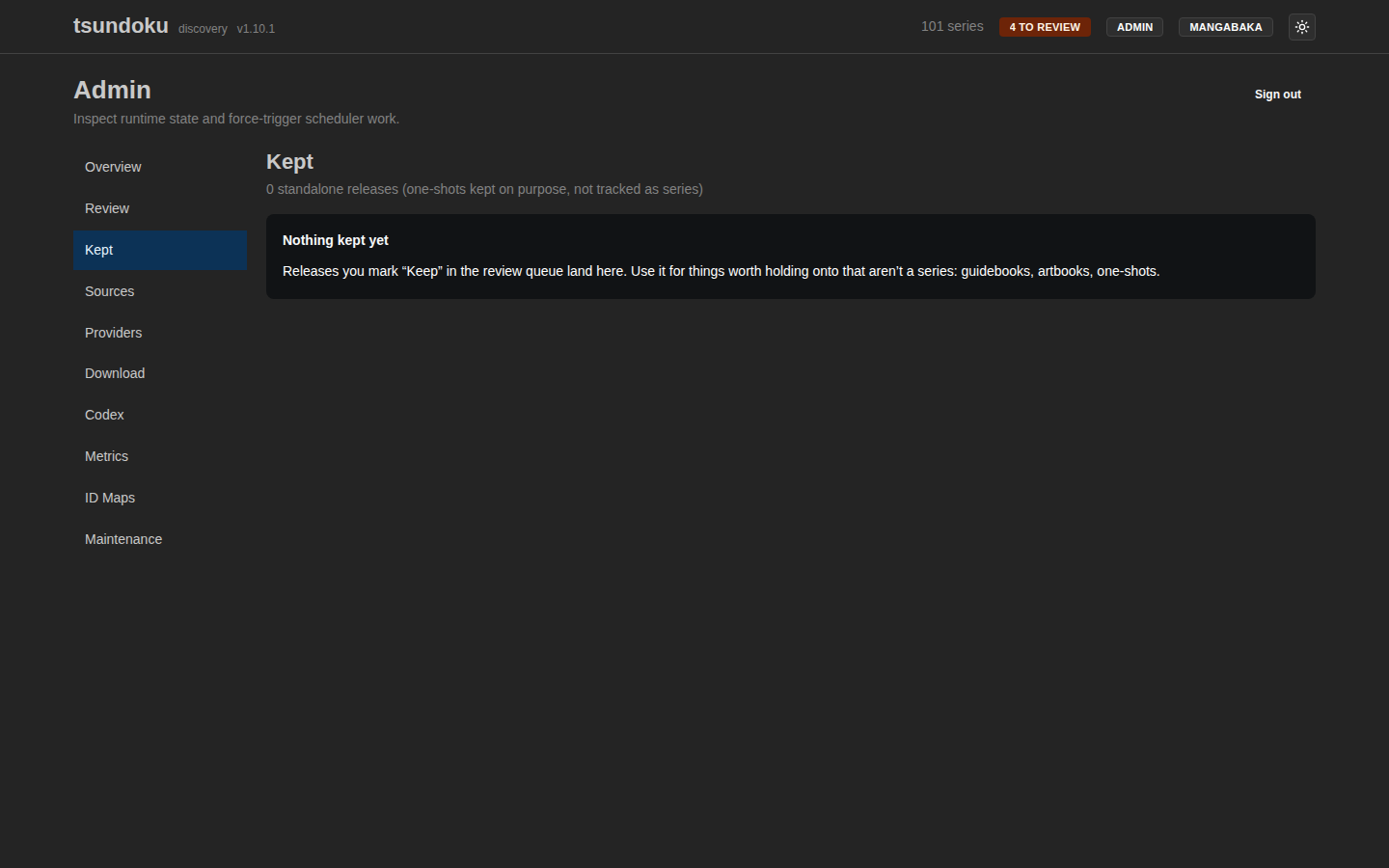Screen dimensions: 1389x868
Task: Click the v1.10.1 version label
Action: coord(256,29)
